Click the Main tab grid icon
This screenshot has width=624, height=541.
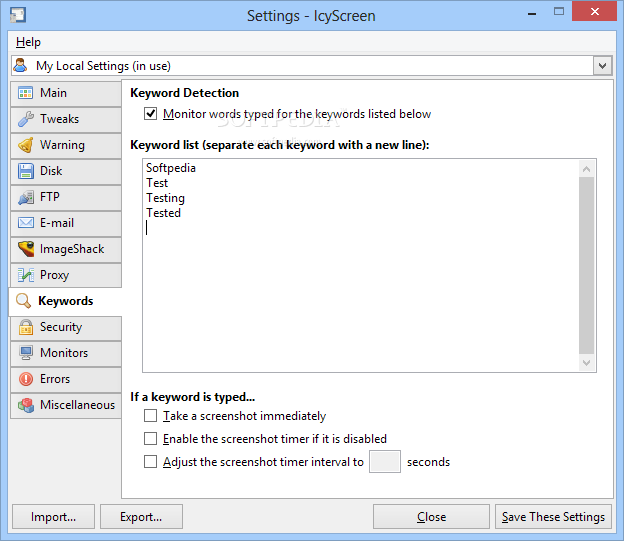point(25,93)
